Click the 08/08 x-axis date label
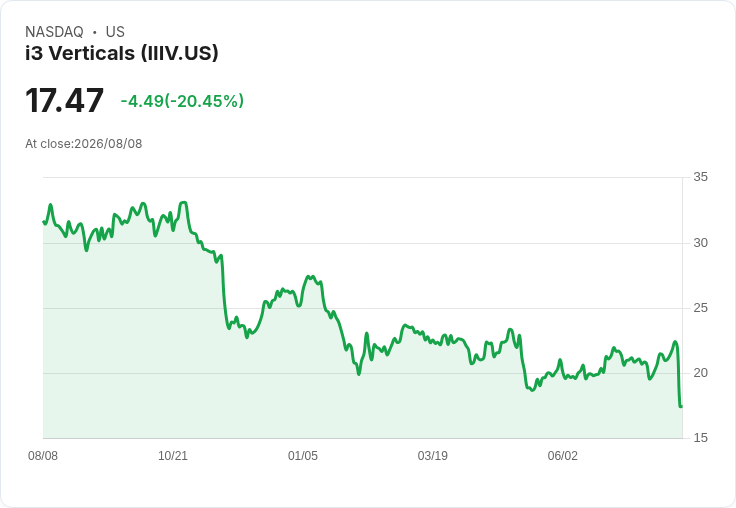The height and width of the screenshot is (508, 736). [43, 456]
